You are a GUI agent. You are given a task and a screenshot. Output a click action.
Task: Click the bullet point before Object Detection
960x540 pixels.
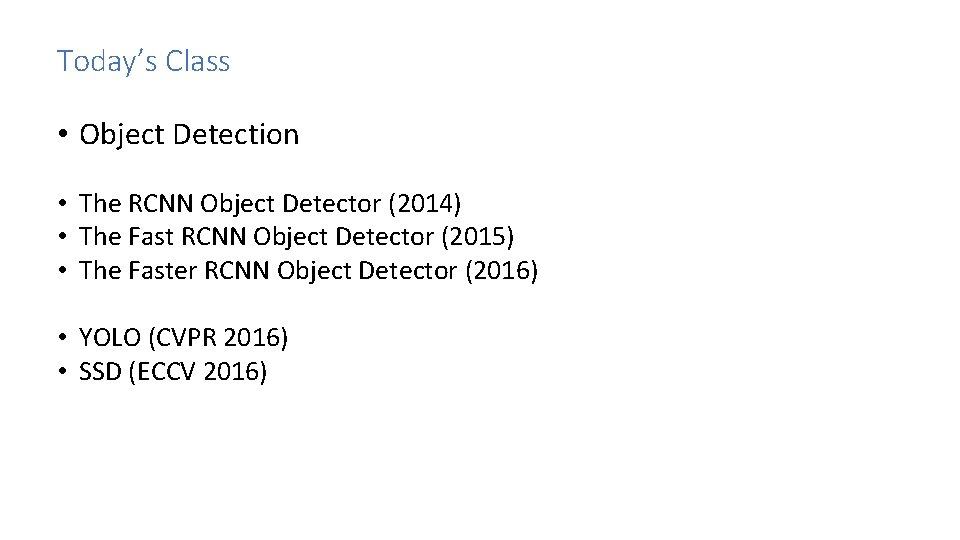click(62, 134)
